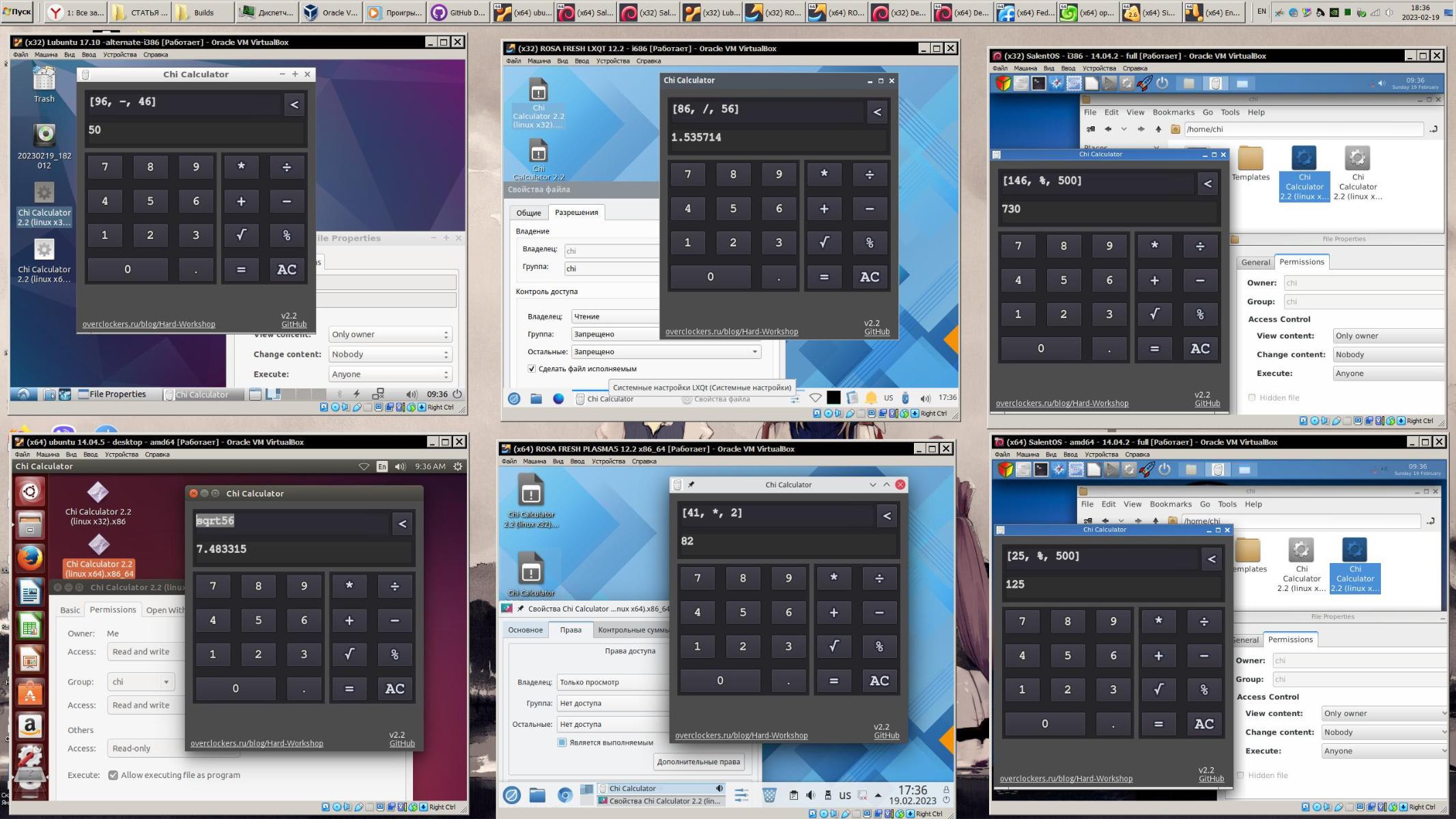Open volume icon in Lubuntu taskbar
The height and width of the screenshot is (819, 1456).
411,394
